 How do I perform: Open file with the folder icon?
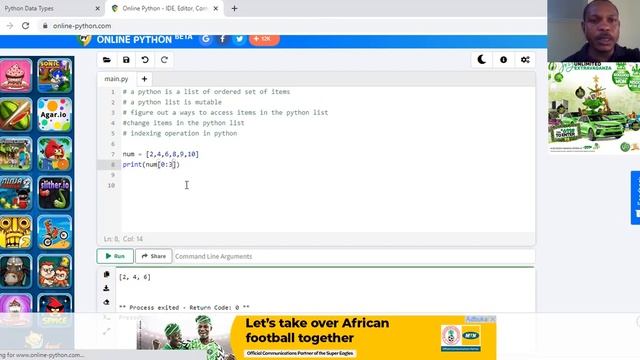pos(107,60)
